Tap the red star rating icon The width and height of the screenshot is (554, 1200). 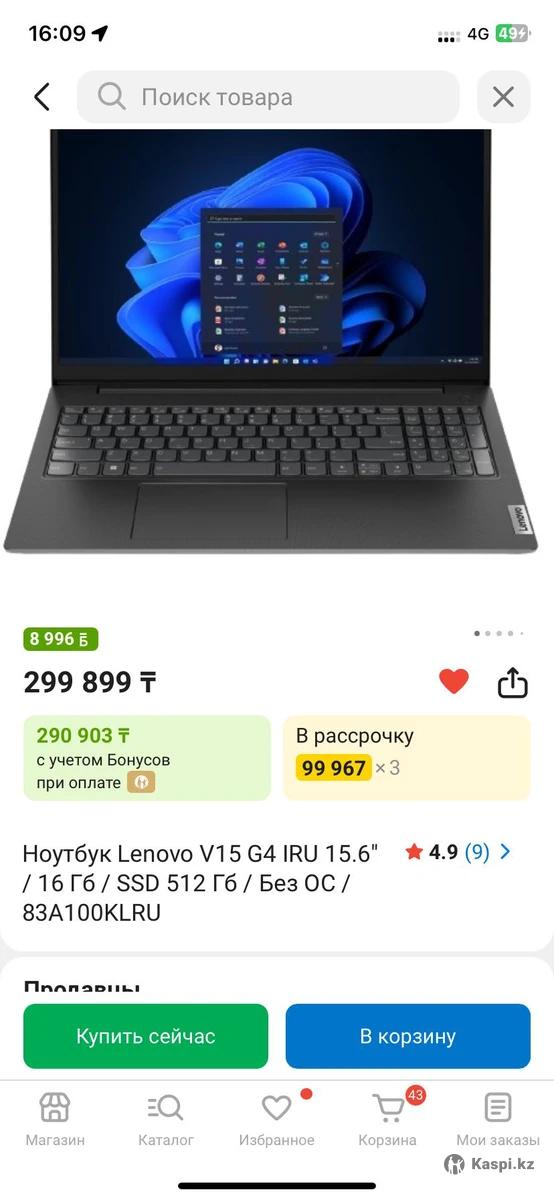pyautogui.click(x=414, y=852)
